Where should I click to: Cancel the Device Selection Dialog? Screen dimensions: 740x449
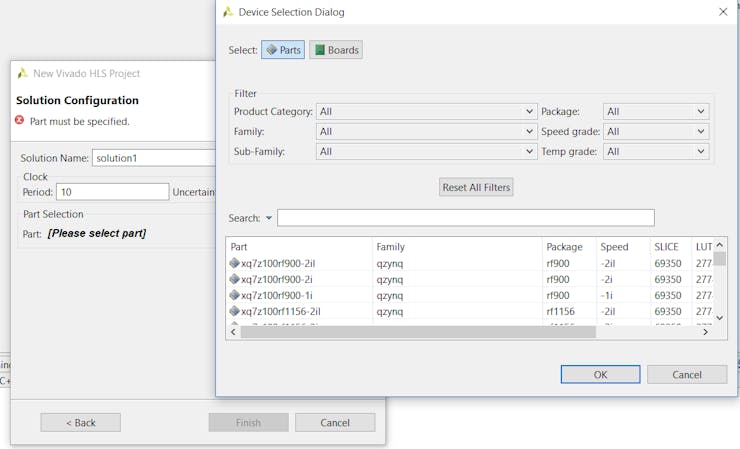pyautogui.click(x=687, y=374)
